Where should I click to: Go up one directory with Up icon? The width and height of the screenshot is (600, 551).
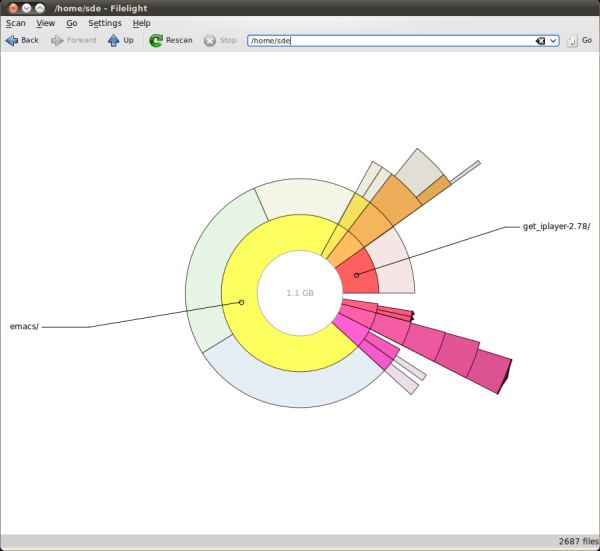(x=113, y=41)
